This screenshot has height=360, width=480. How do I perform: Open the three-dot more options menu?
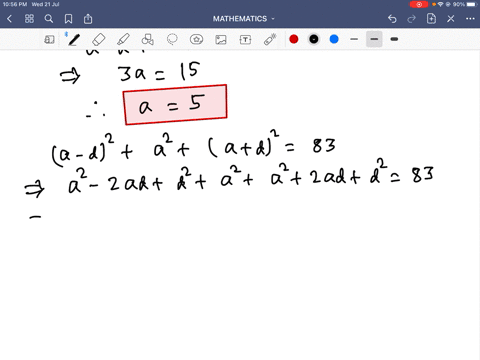[470, 19]
